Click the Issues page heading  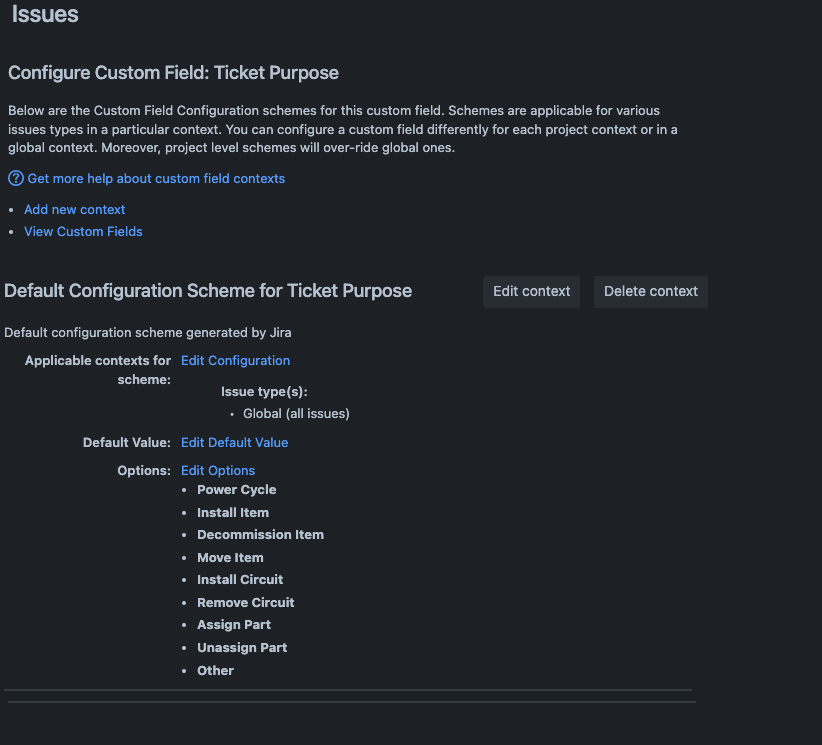[45, 15]
